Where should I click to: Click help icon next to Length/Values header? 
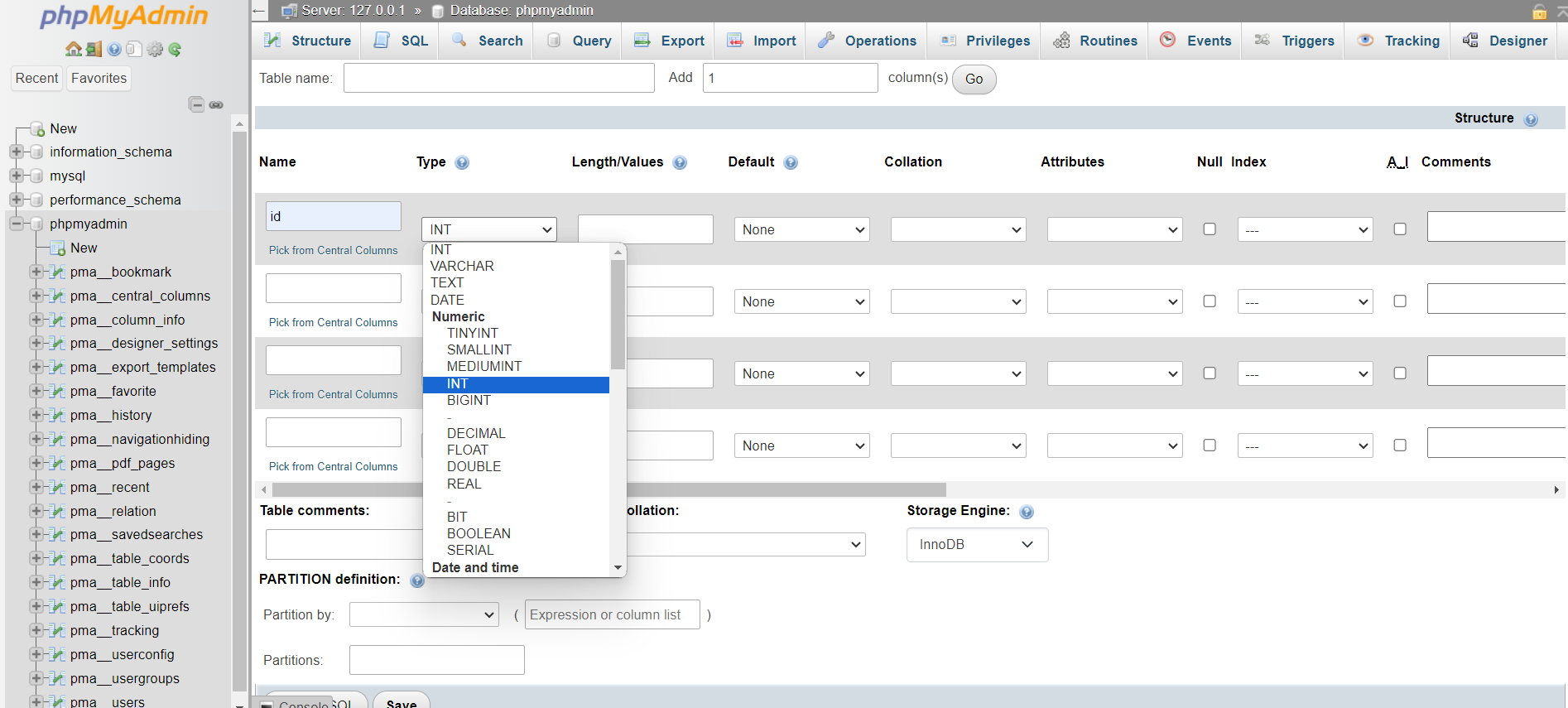click(x=680, y=162)
